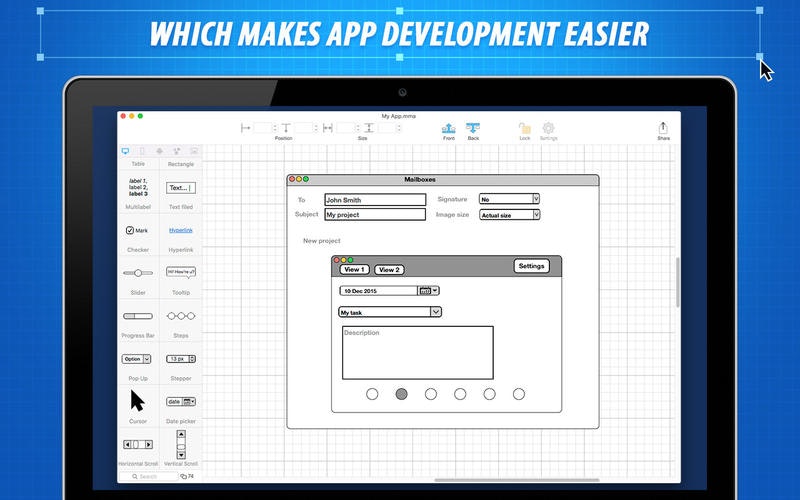
Task: Select the View 2 tab in the mockup
Action: tap(389, 269)
